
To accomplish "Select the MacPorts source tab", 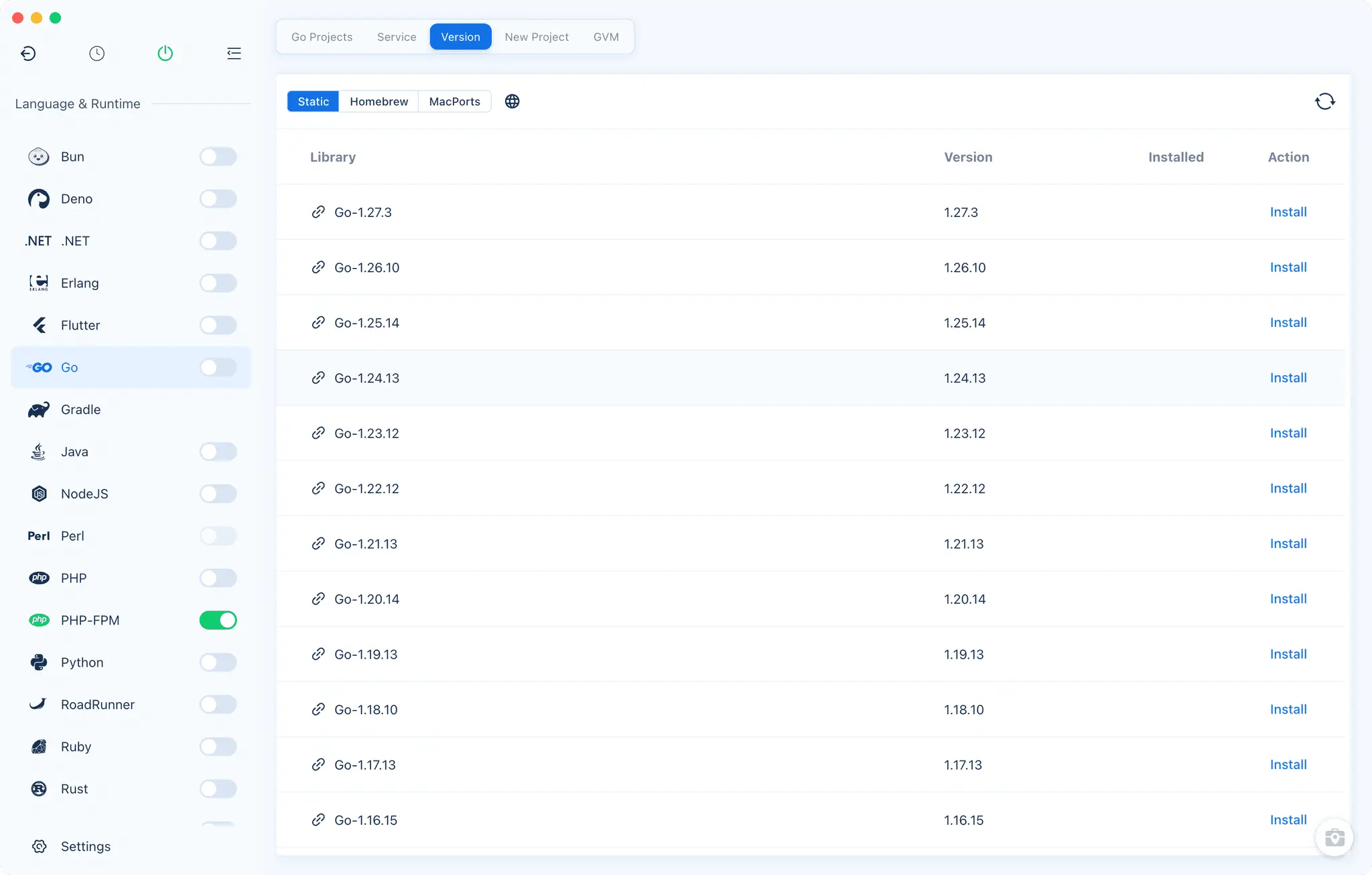I will (x=454, y=101).
